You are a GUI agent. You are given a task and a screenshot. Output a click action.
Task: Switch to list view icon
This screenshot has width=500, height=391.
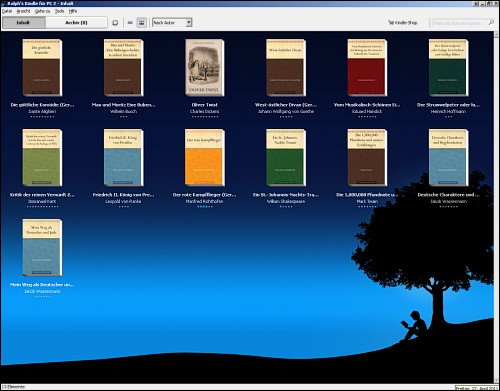130,23
